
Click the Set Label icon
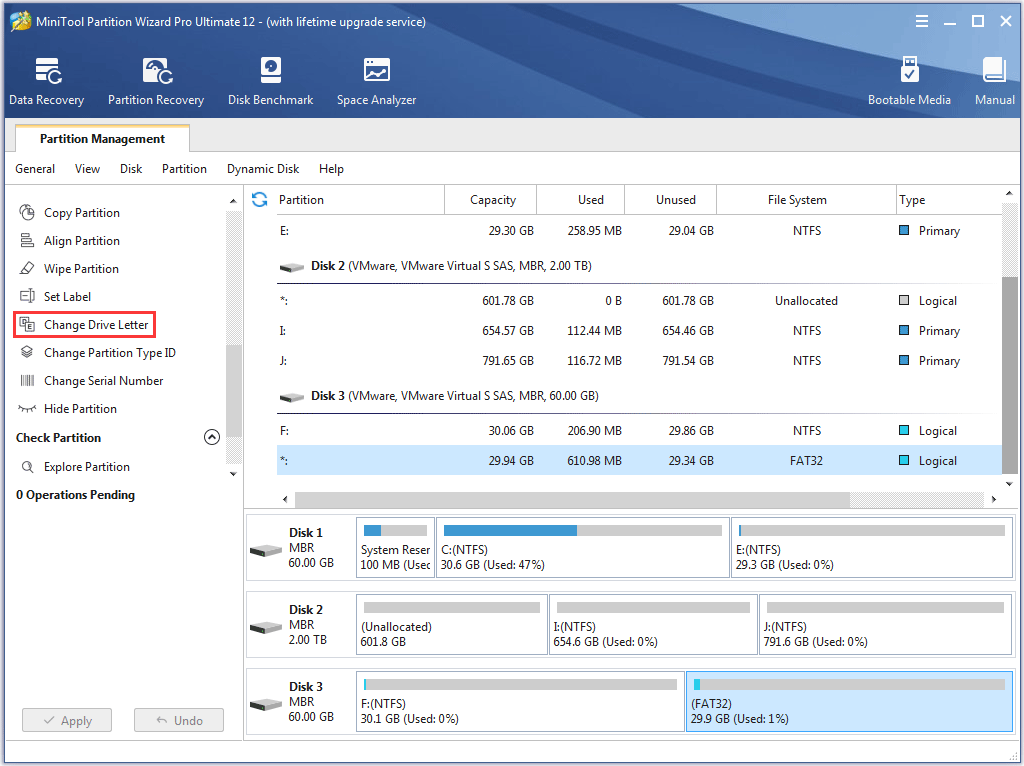tap(27, 296)
